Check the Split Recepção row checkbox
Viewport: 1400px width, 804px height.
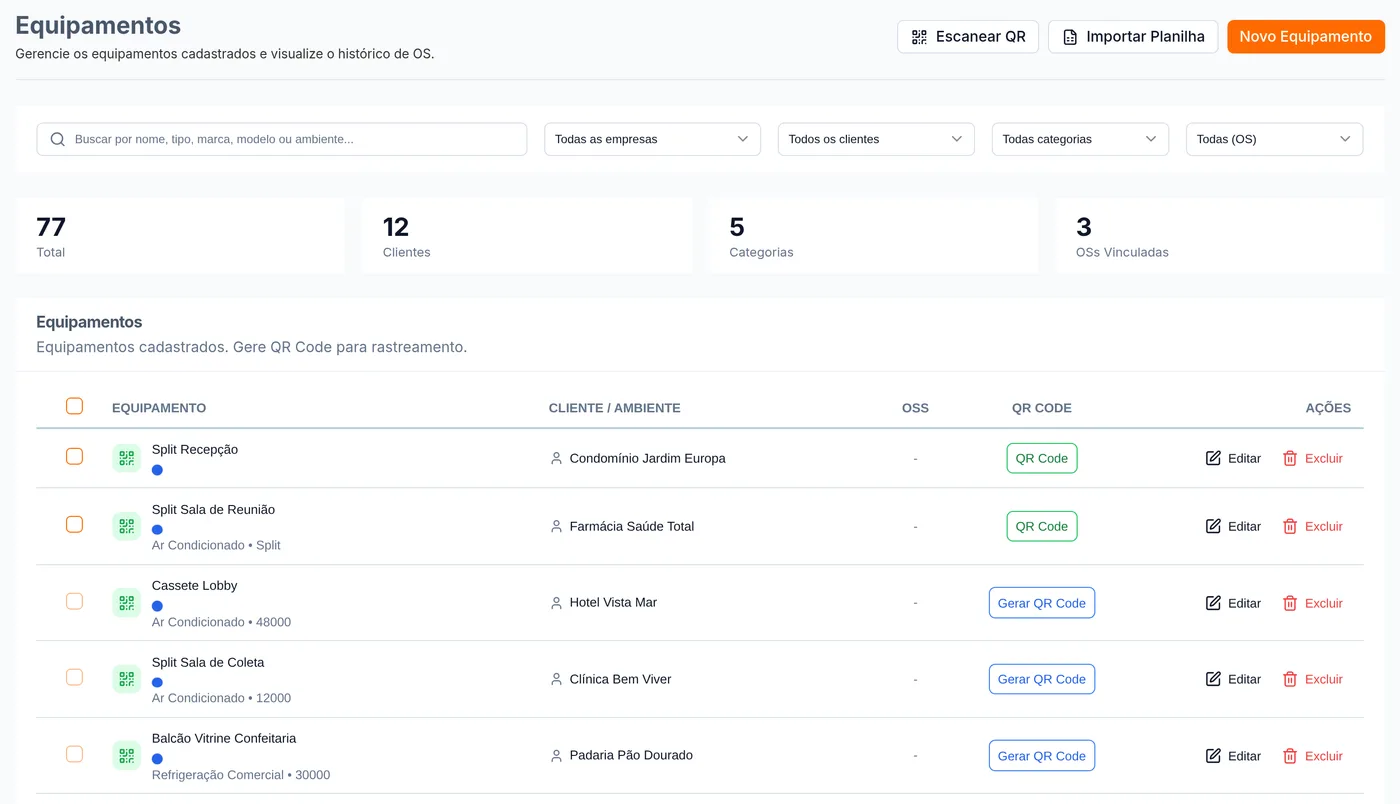74,456
